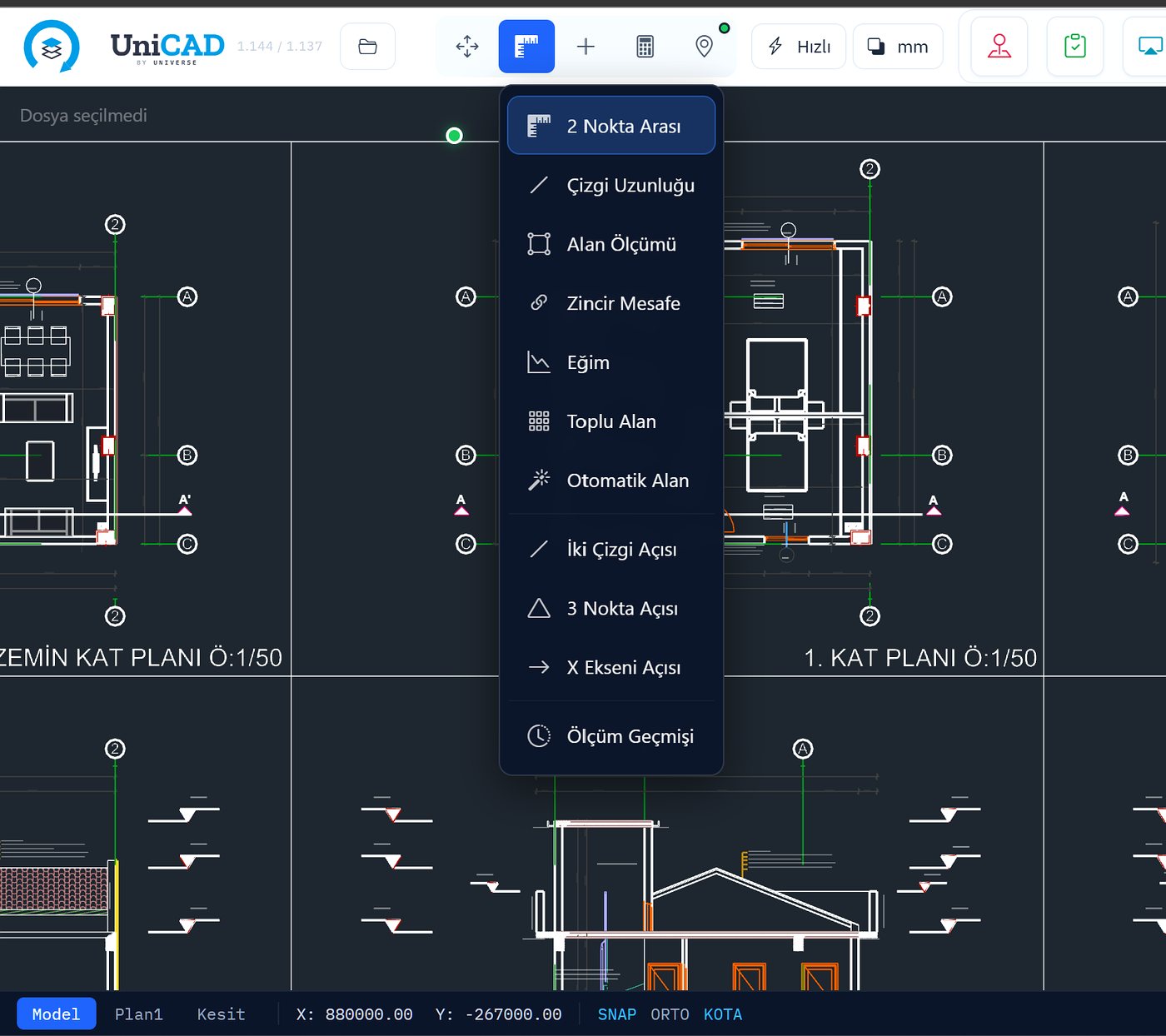Toggle KOTA in the status bar
This screenshot has height=1036, width=1166.
(722, 1014)
